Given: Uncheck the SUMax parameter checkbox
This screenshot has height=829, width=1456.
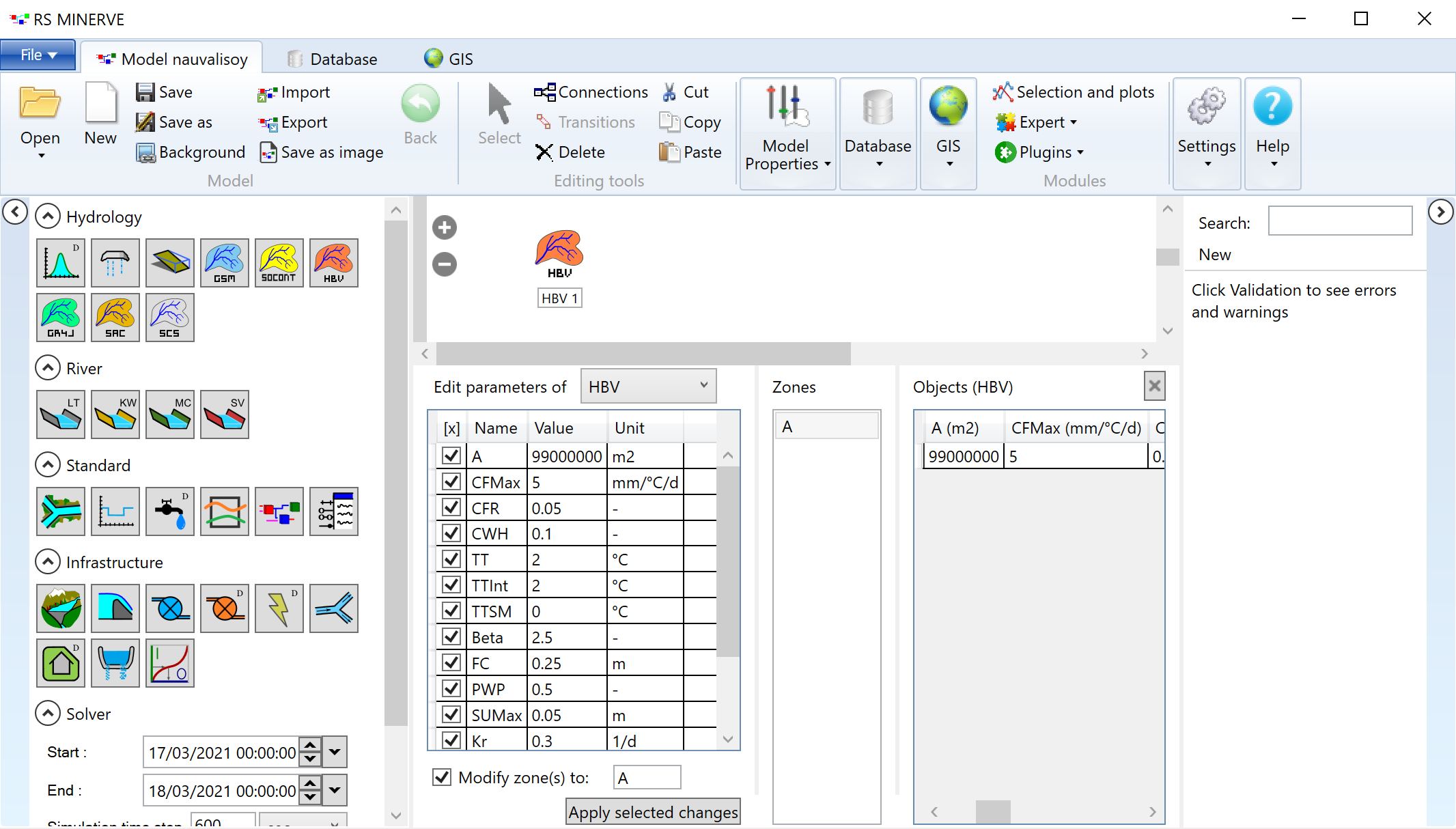Looking at the screenshot, I should tap(451, 715).
